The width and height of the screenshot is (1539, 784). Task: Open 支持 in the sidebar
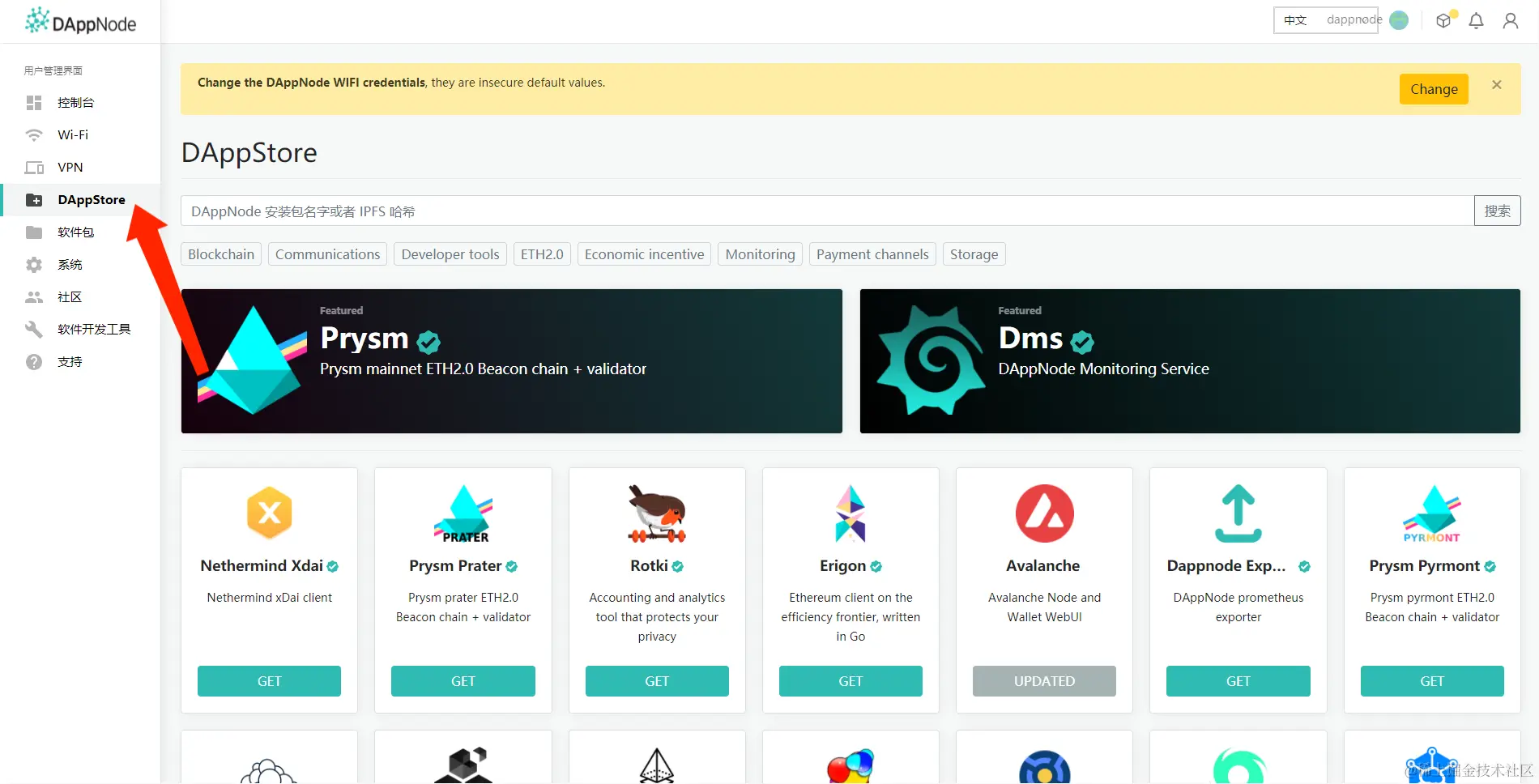click(80, 362)
